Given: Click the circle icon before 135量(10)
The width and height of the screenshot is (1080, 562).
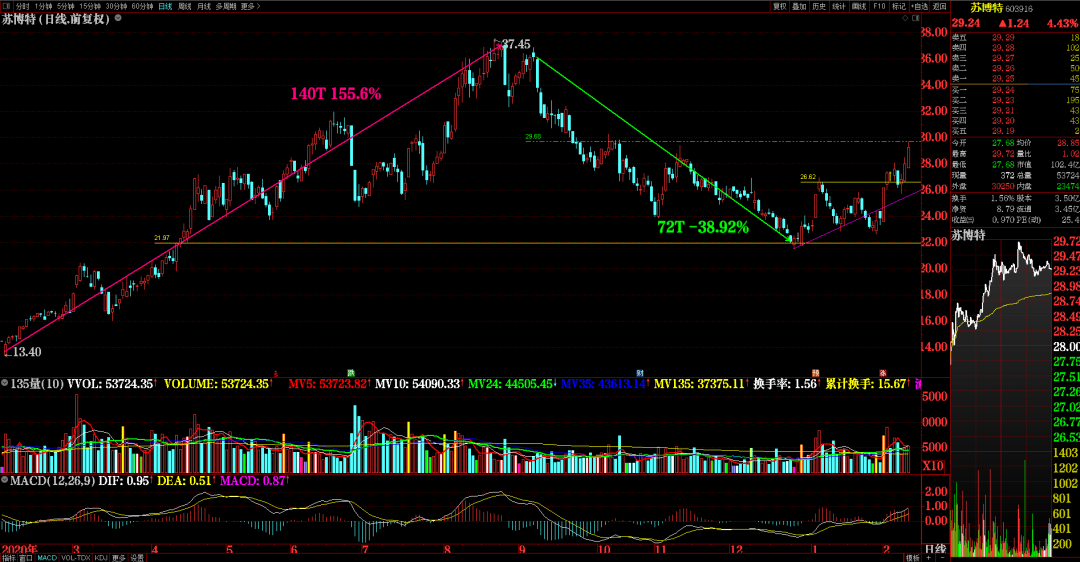Looking at the screenshot, I should (5, 384).
